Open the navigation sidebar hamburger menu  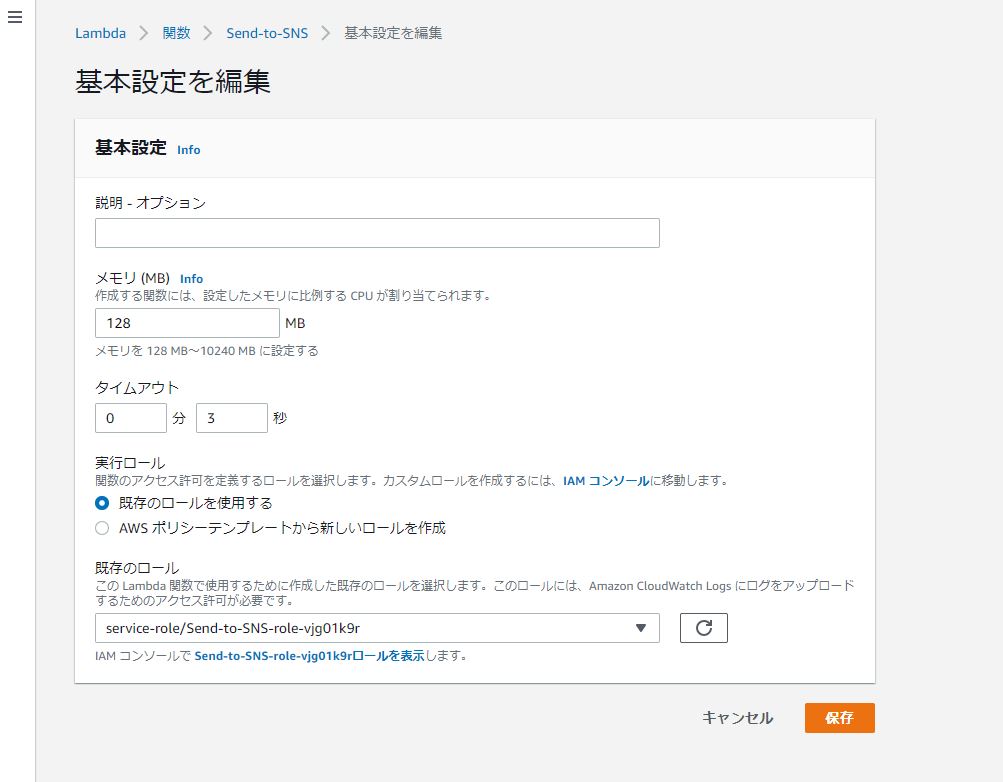point(14,17)
